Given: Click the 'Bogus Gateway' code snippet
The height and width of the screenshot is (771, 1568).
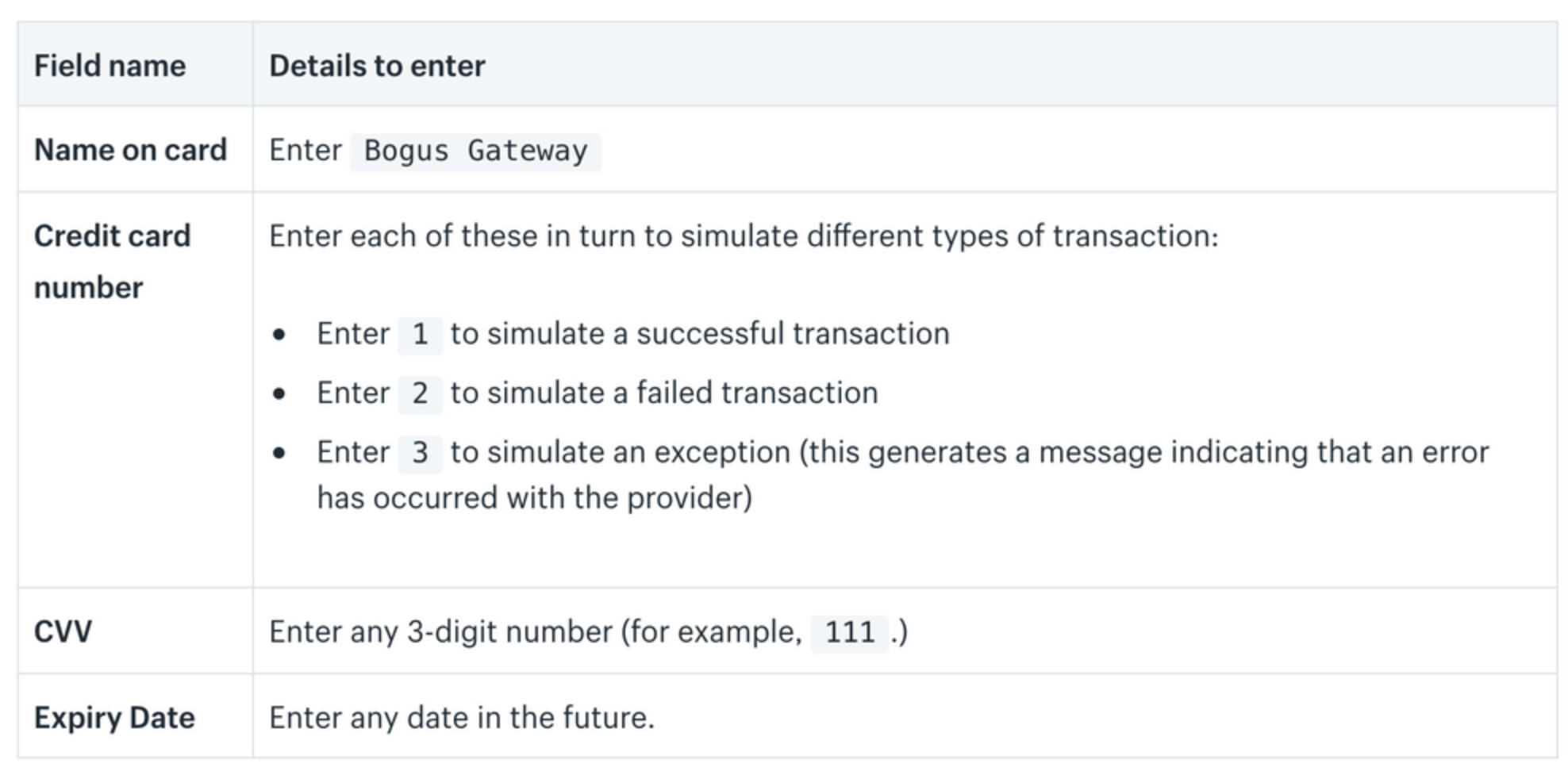Looking at the screenshot, I should point(475,151).
